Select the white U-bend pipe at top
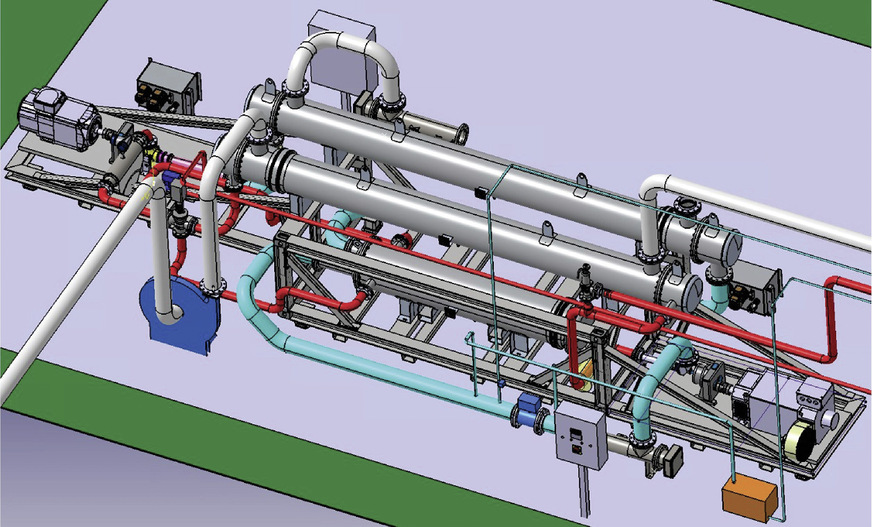The width and height of the screenshot is (872, 527). (x=342, y=53)
